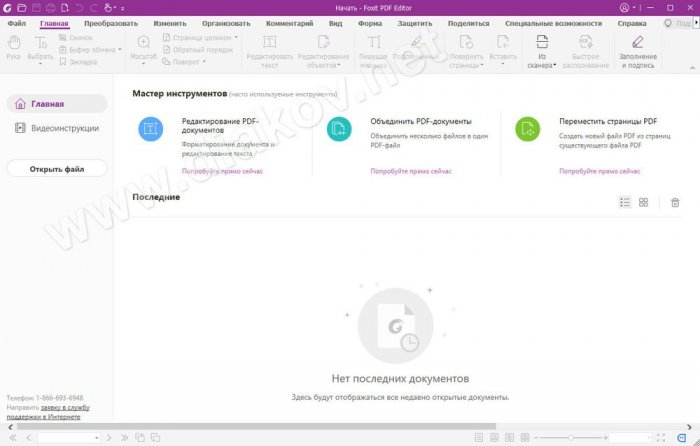Click the teal Объединить PDF-документы icon
Viewport: 700px width, 446px height.
click(x=339, y=129)
